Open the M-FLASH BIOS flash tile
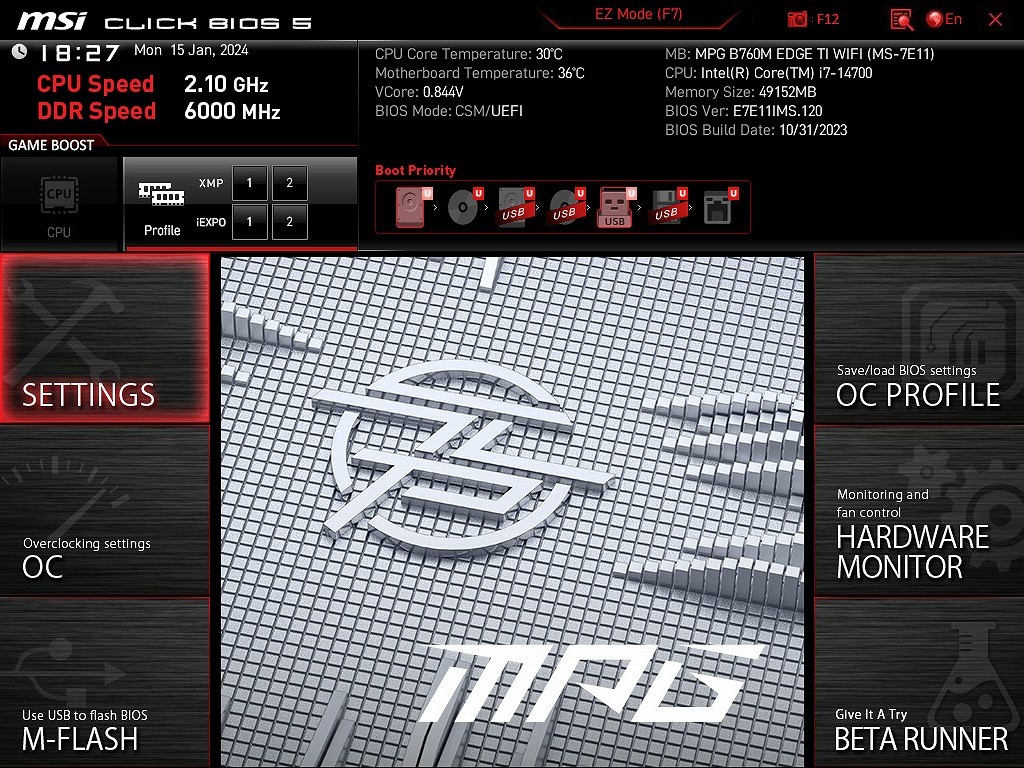This screenshot has height=768, width=1024. [x=104, y=682]
